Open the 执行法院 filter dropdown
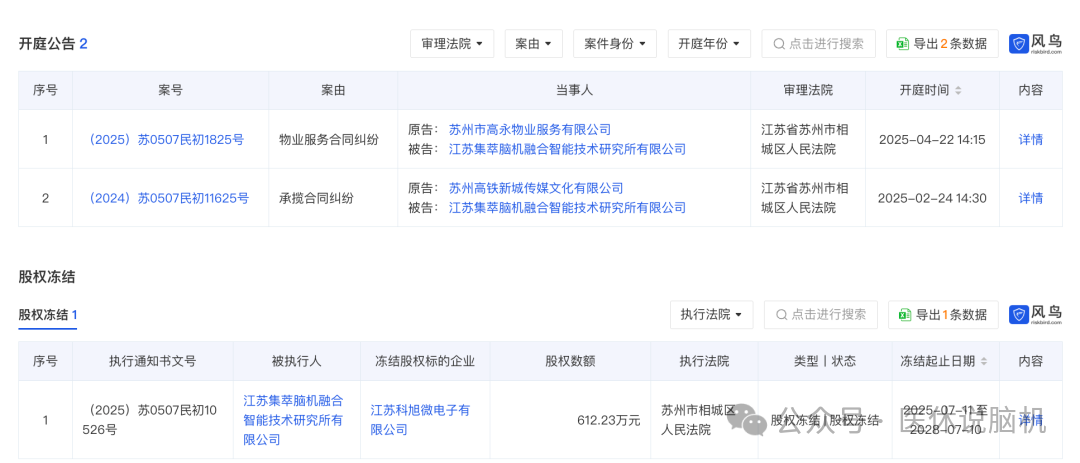Image resolution: width=1080 pixels, height=463 pixels. tap(711, 315)
